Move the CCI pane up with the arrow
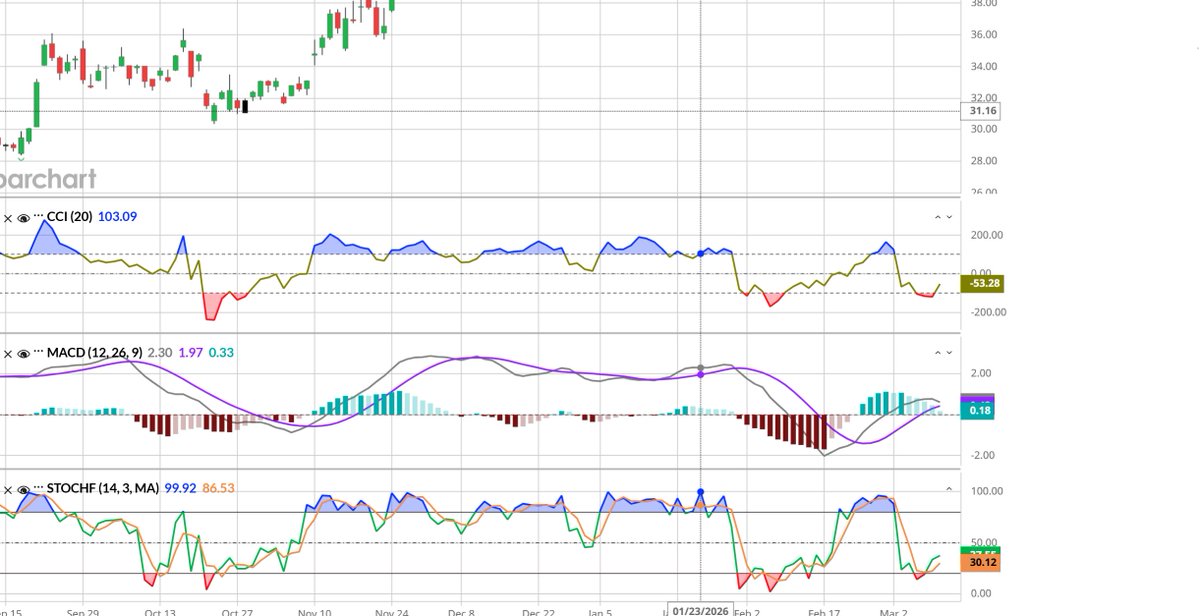Screen dimensions: 1200x616 938,217
